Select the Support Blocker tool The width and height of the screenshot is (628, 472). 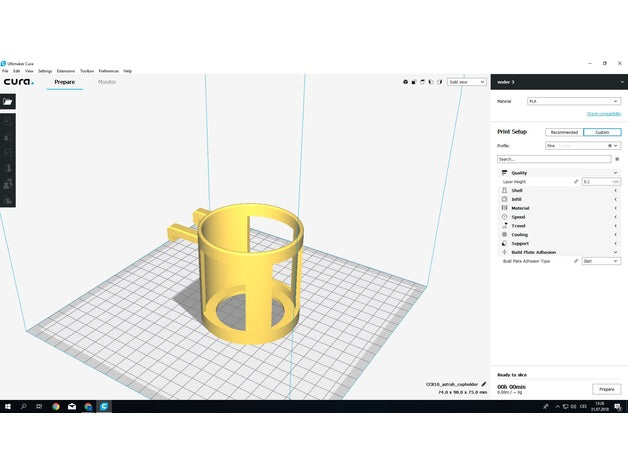pos(8,199)
